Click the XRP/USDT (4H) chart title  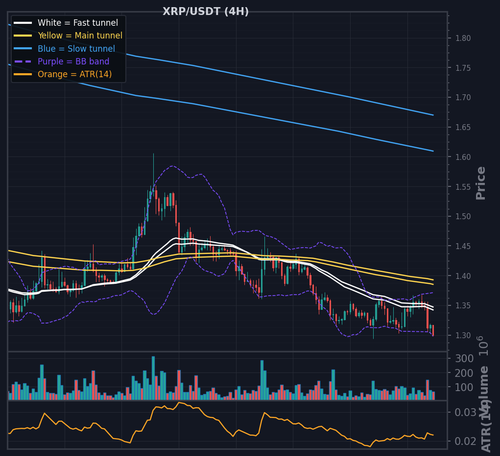click(x=205, y=11)
